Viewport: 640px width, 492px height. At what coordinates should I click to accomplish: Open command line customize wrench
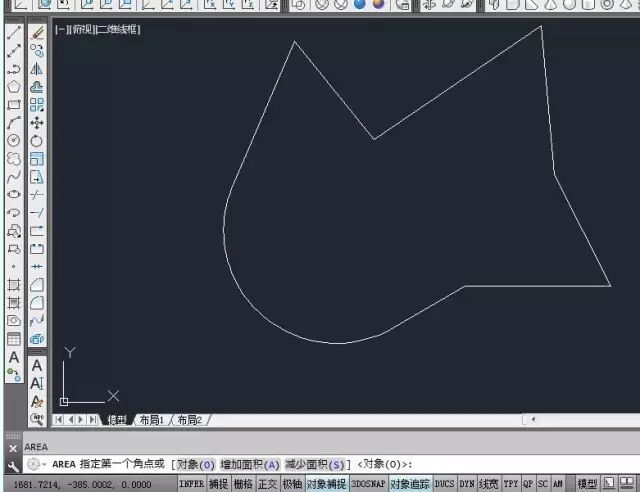13,466
